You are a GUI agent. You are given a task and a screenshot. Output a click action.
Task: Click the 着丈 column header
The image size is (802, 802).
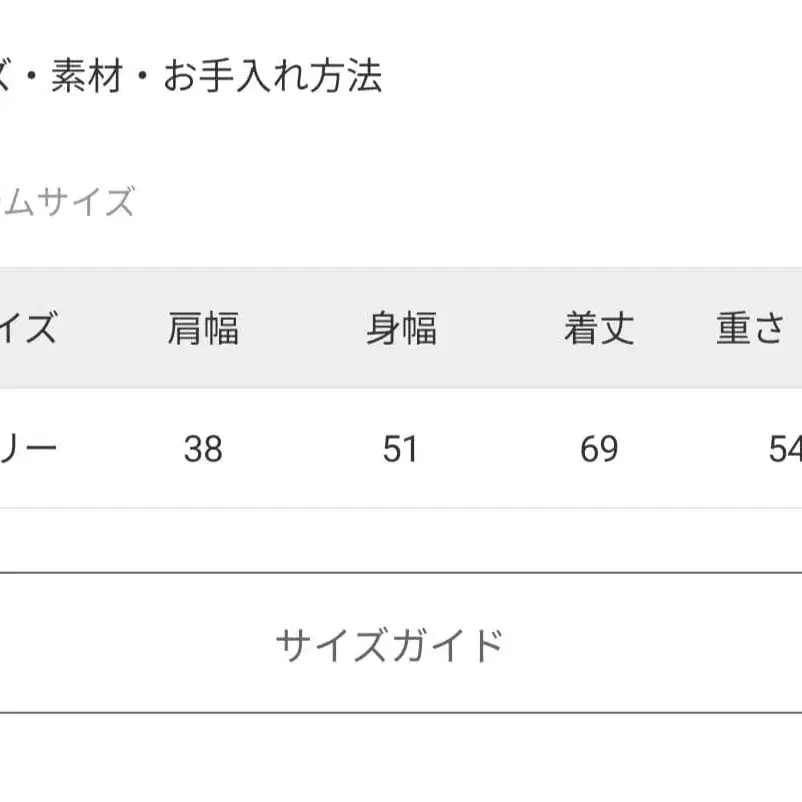[597, 330]
